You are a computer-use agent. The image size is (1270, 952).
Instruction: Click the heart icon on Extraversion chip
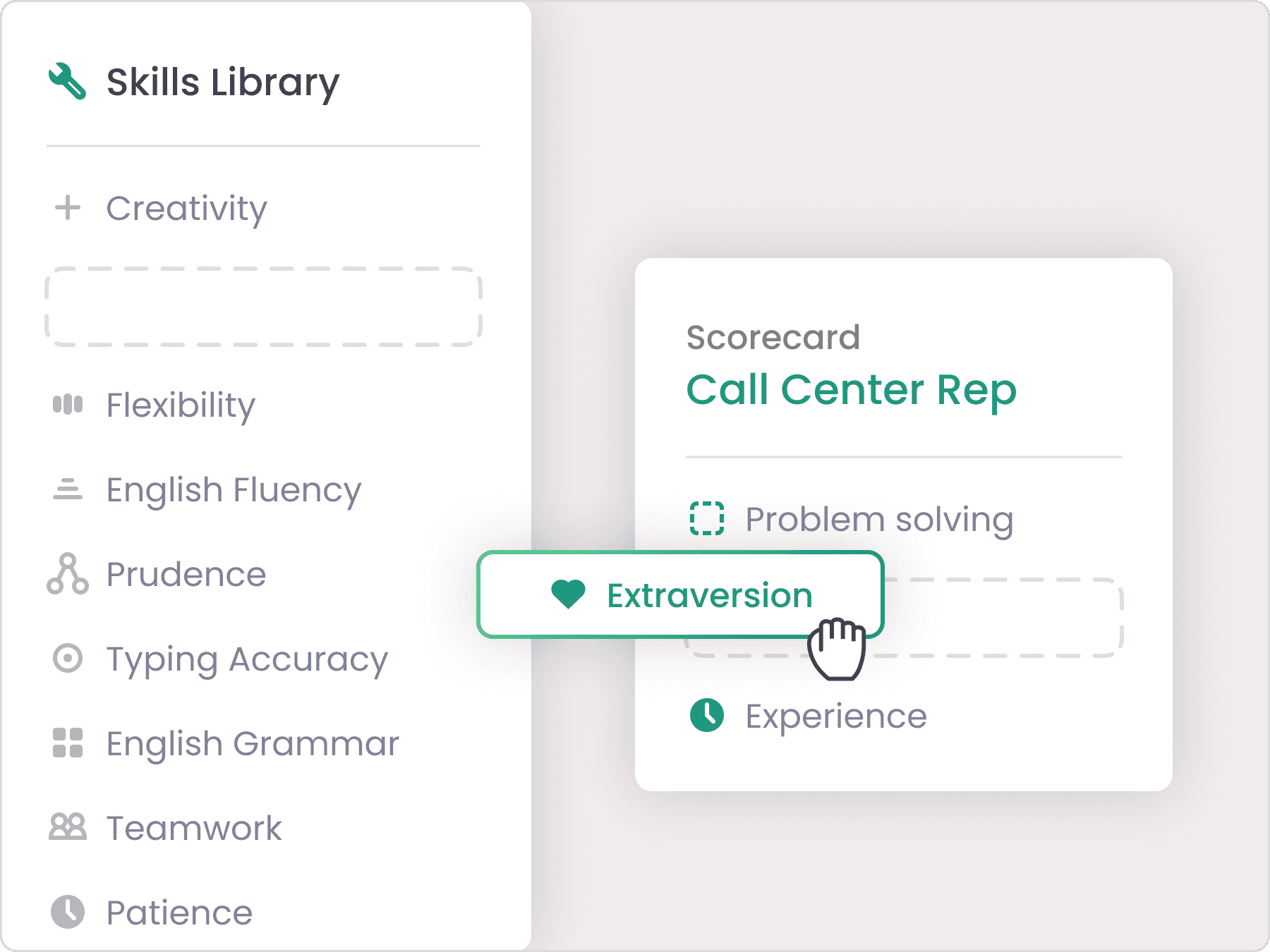pyautogui.click(x=568, y=594)
